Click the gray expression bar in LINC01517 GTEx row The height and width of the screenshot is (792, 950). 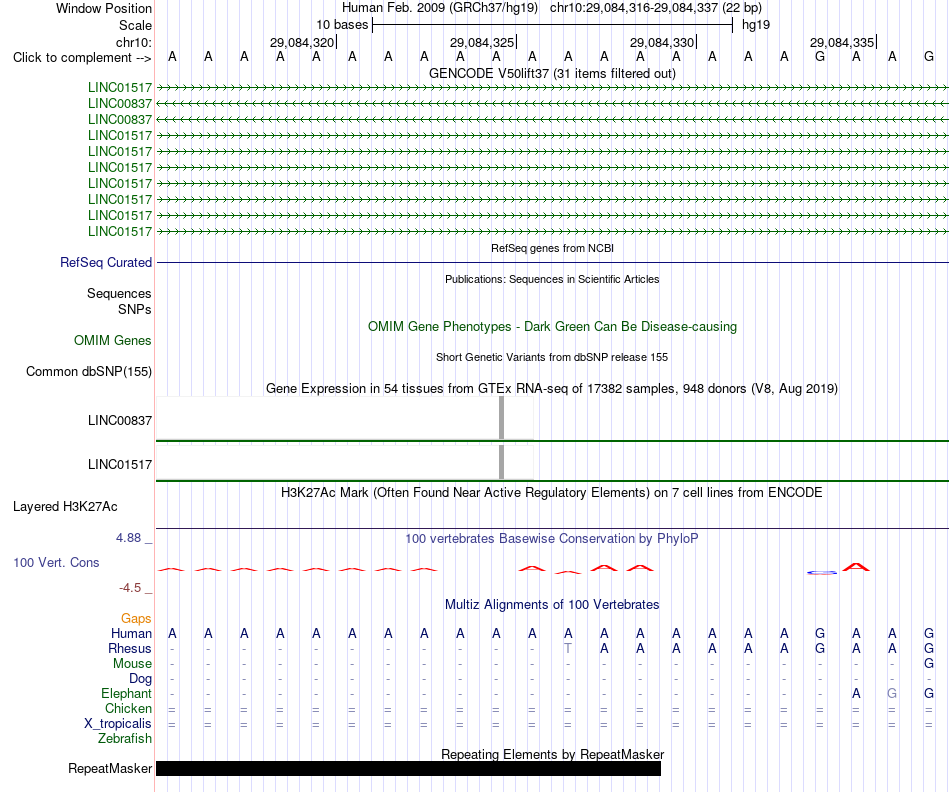pos(501,462)
